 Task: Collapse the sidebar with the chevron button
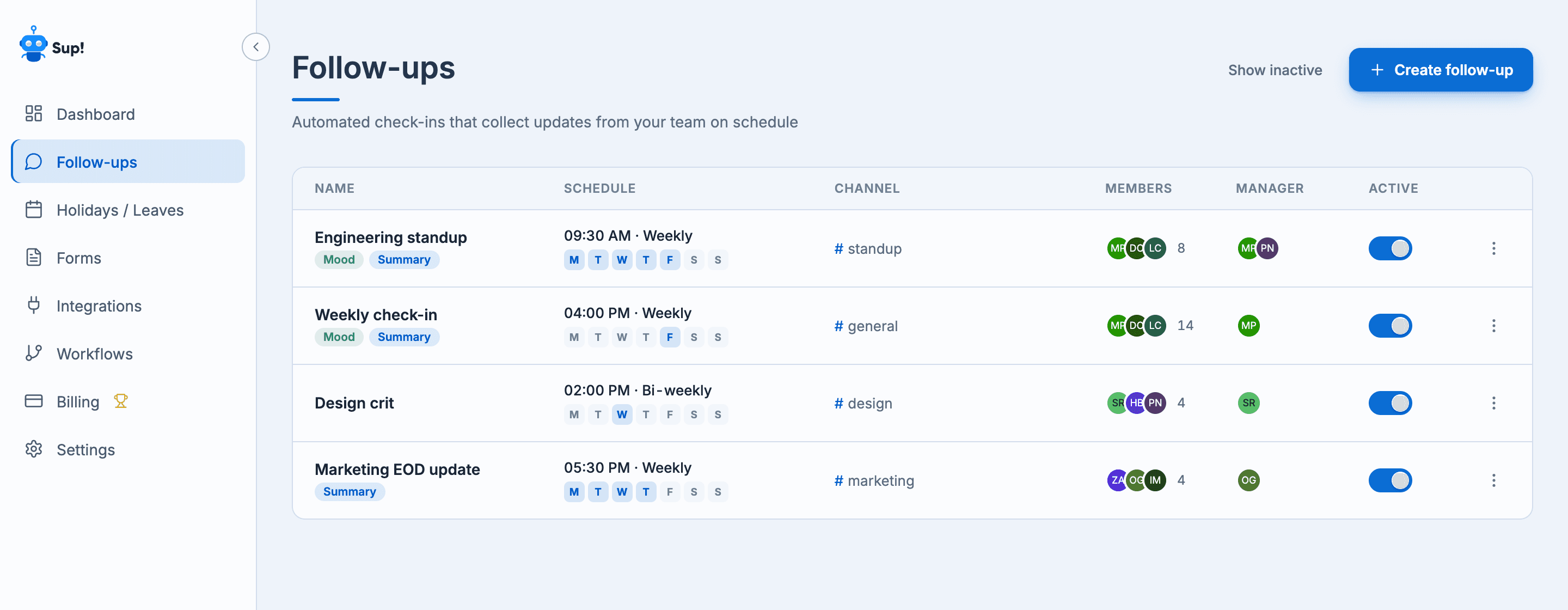point(256,47)
